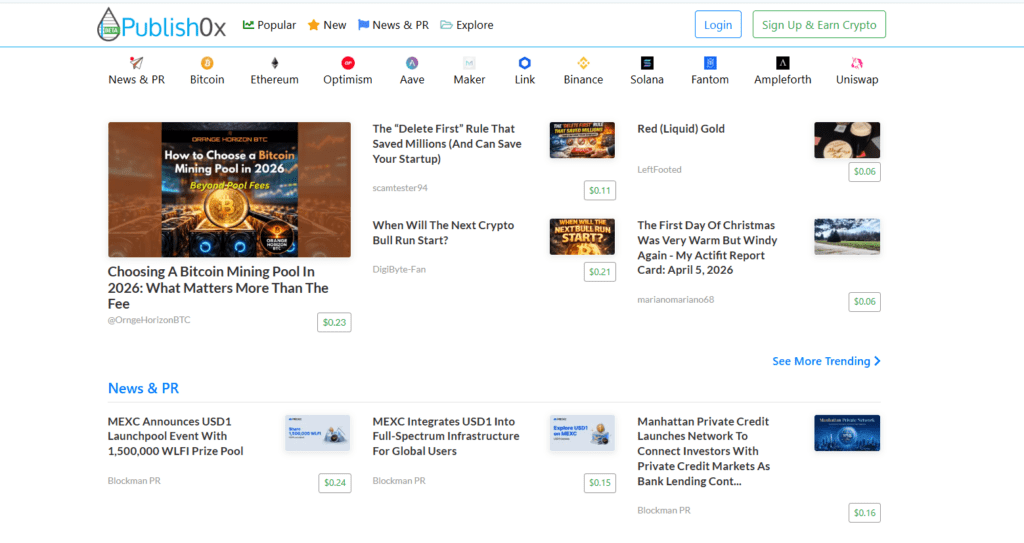Open the Popular menu item
Viewport: 1024px width, 543px height.
point(269,25)
